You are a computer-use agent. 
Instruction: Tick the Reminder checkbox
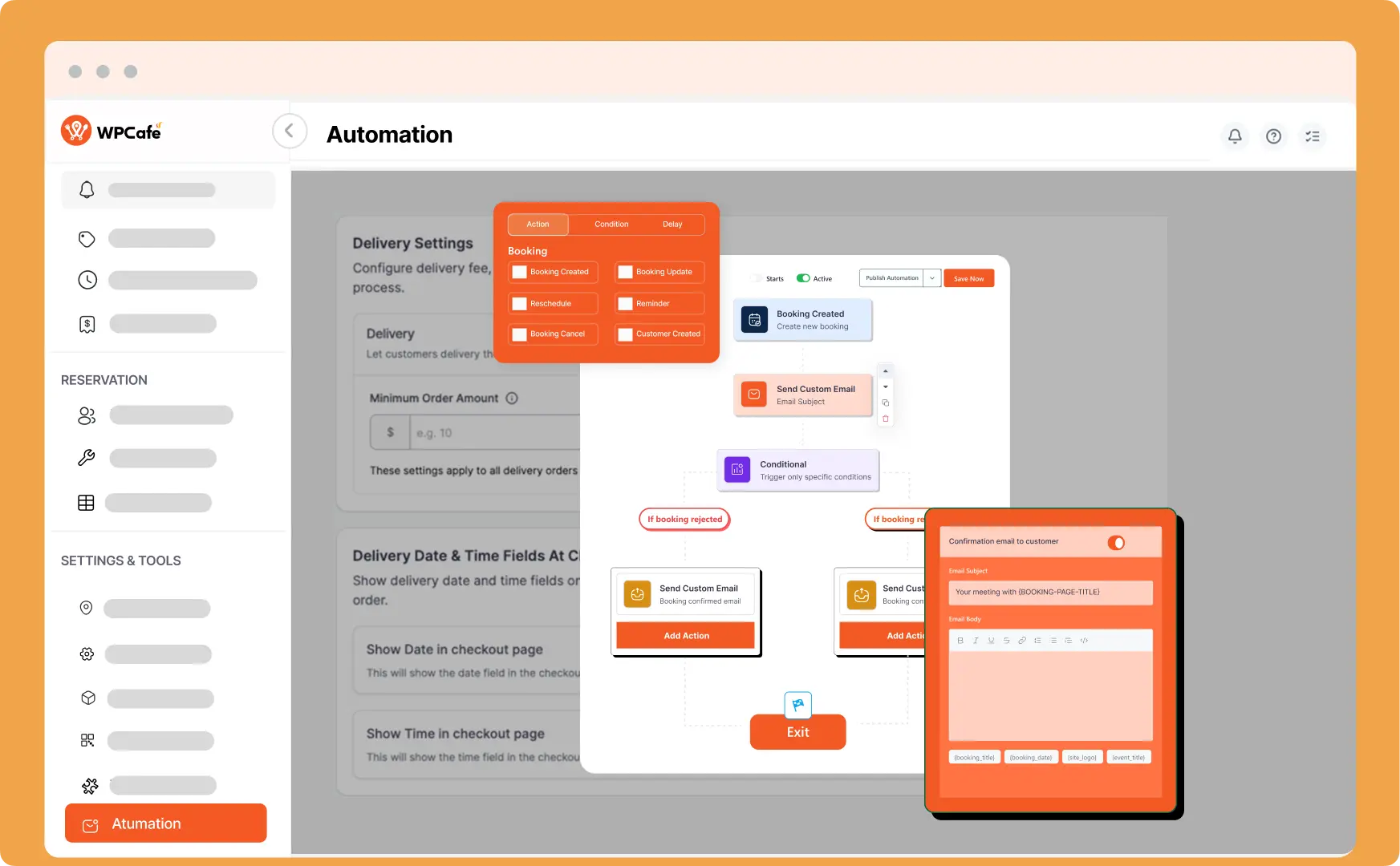(626, 304)
